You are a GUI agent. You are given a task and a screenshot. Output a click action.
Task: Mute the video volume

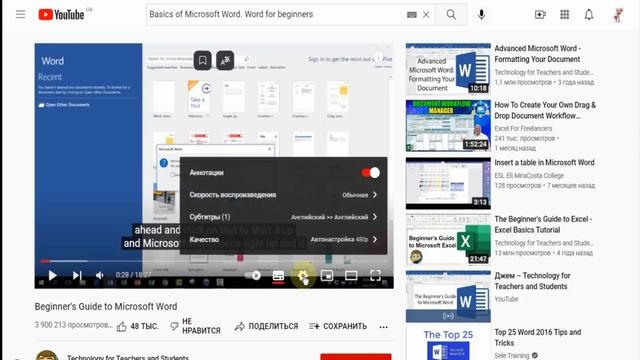(100, 276)
